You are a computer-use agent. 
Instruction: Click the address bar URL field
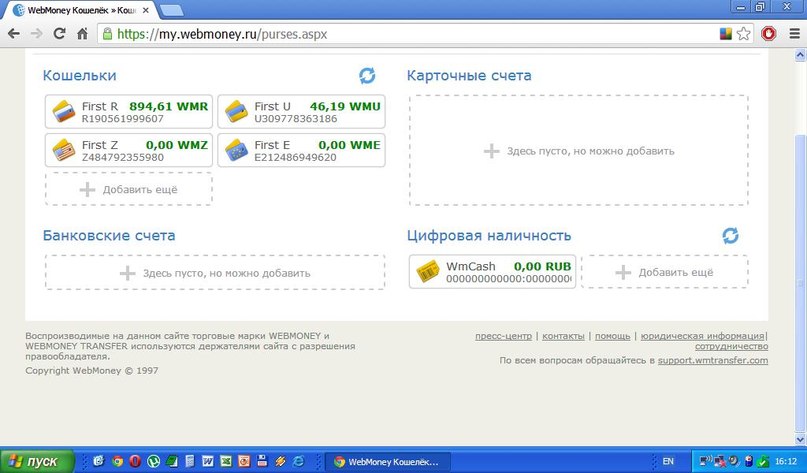click(x=400, y=33)
